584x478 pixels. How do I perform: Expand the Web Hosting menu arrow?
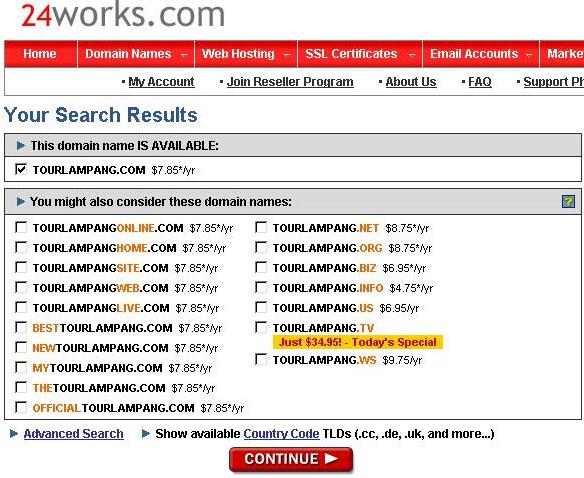pos(287,54)
